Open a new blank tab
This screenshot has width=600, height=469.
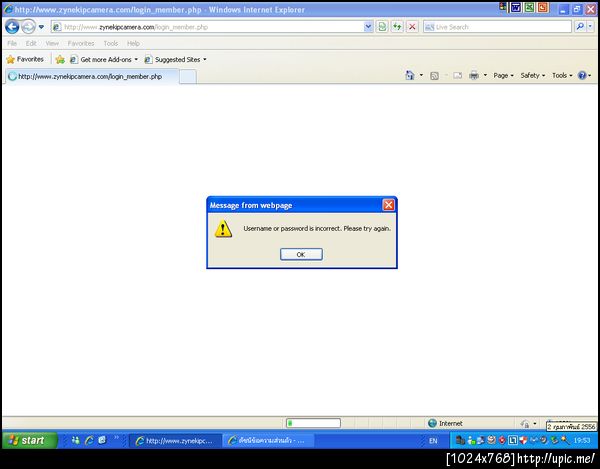188,77
